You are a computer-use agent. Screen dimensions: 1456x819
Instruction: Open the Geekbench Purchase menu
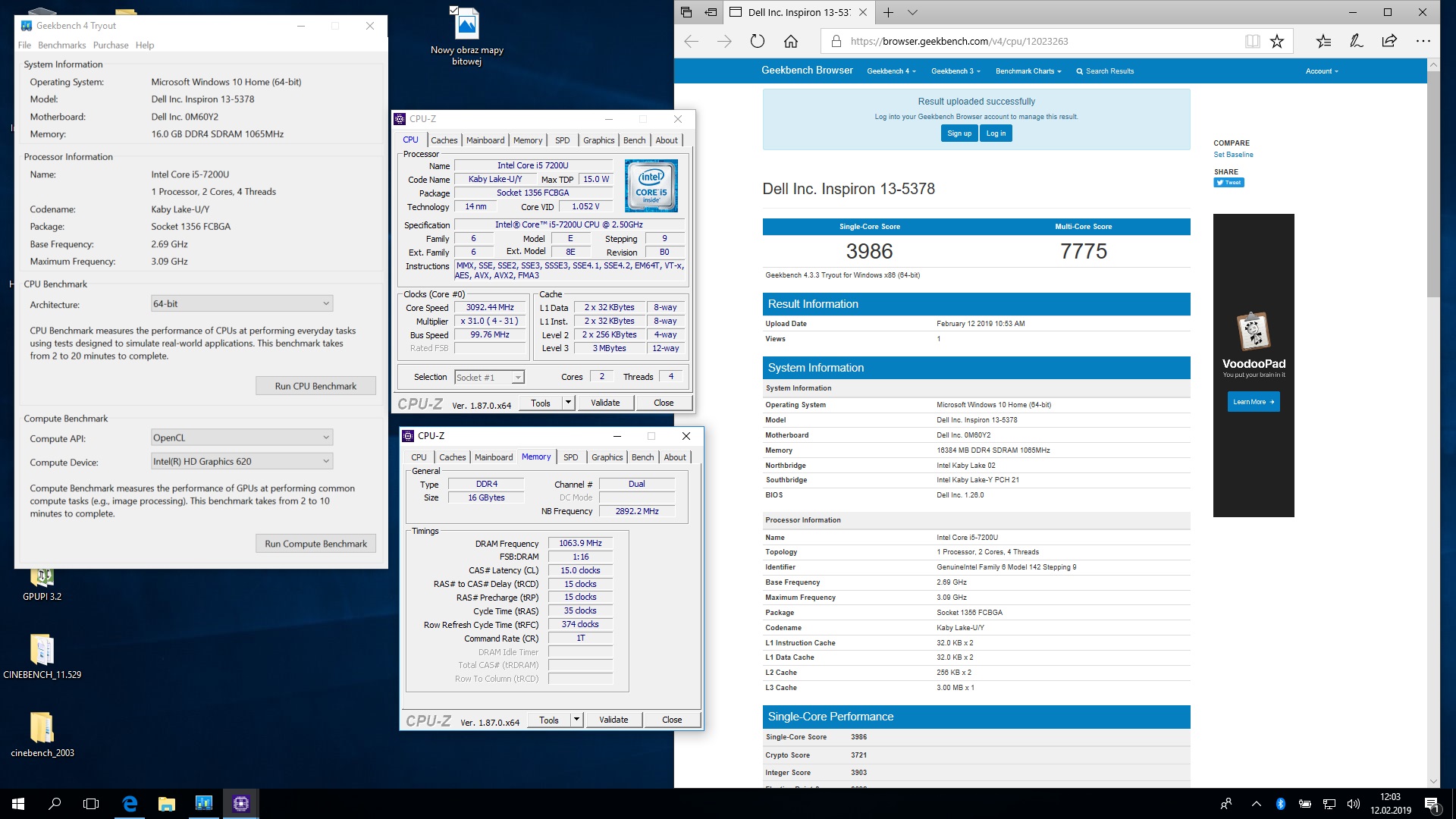click(x=111, y=45)
